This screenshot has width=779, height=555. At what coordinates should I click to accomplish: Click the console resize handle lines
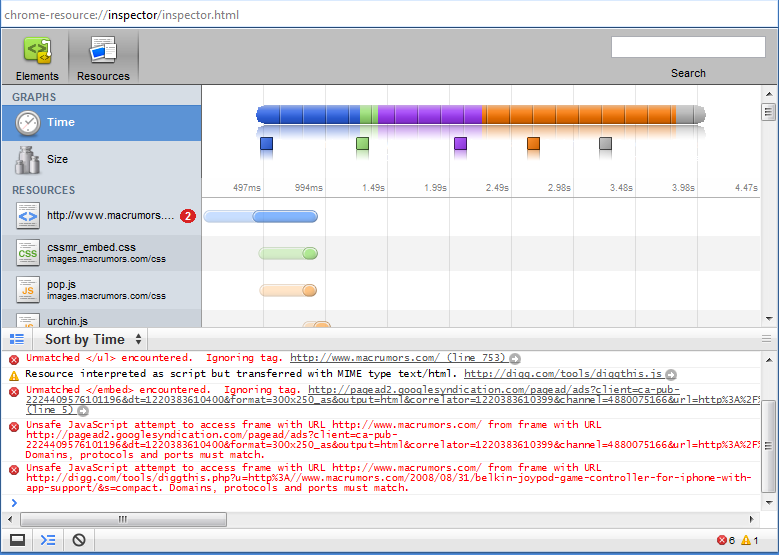(767, 339)
